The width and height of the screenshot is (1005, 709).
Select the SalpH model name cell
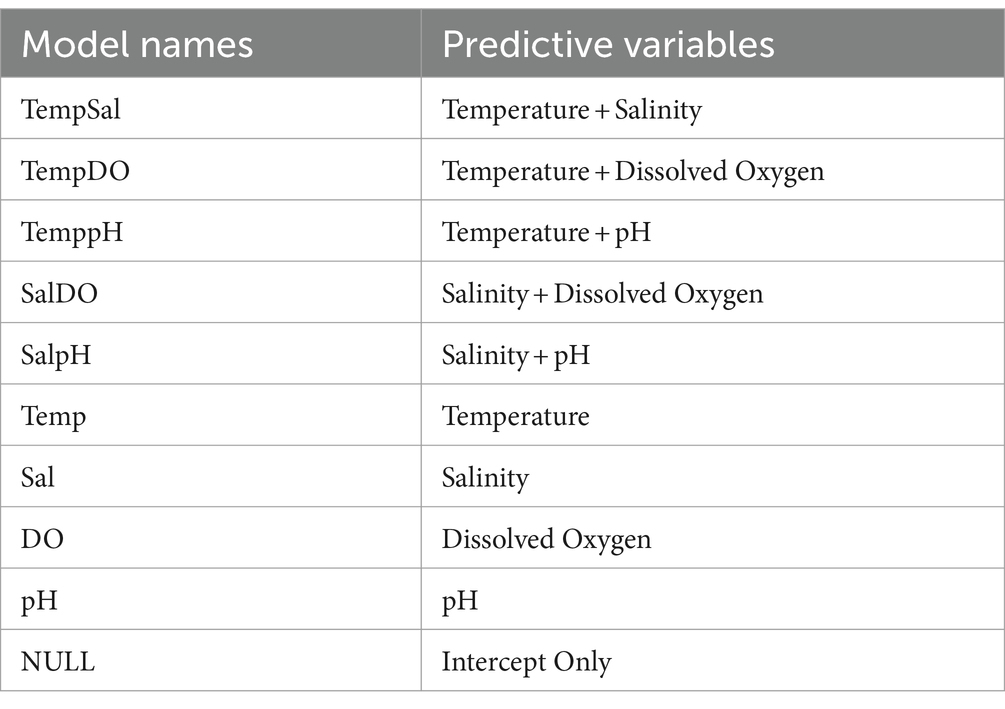pos(211,354)
